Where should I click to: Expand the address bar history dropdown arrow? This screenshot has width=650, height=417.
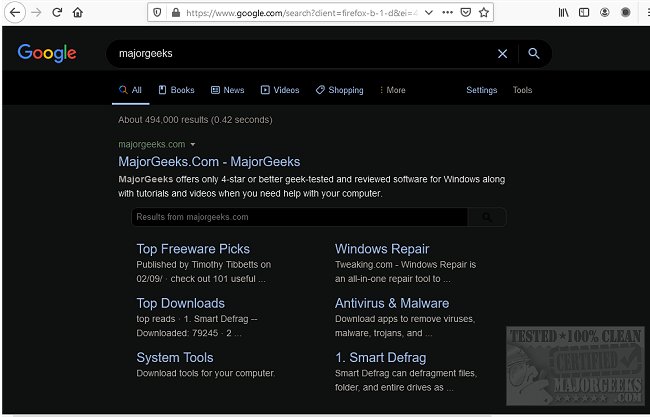(x=429, y=12)
